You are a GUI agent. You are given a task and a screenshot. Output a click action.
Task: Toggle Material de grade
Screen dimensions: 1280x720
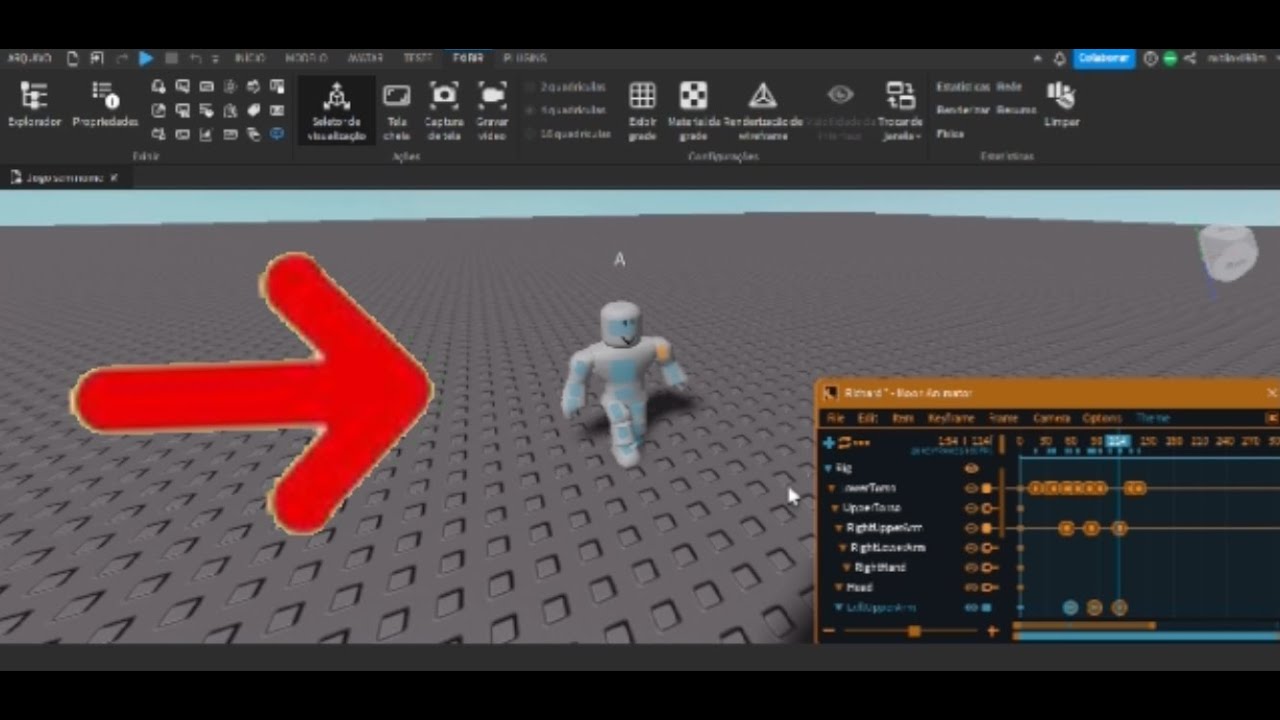694,110
